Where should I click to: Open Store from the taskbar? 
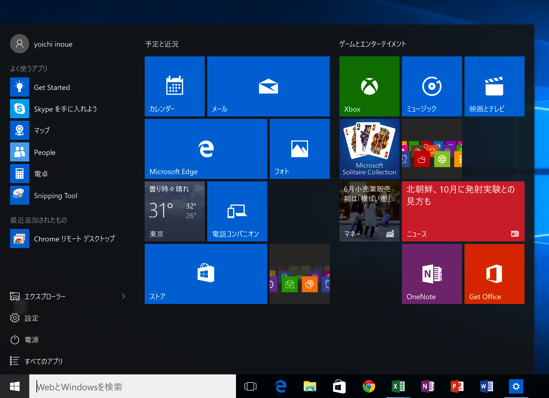[x=339, y=386]
